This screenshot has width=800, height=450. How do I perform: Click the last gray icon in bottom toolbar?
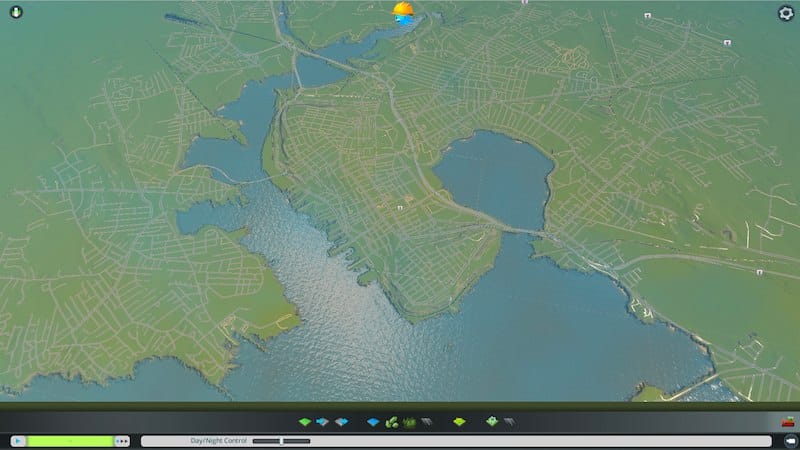point(509,422)
